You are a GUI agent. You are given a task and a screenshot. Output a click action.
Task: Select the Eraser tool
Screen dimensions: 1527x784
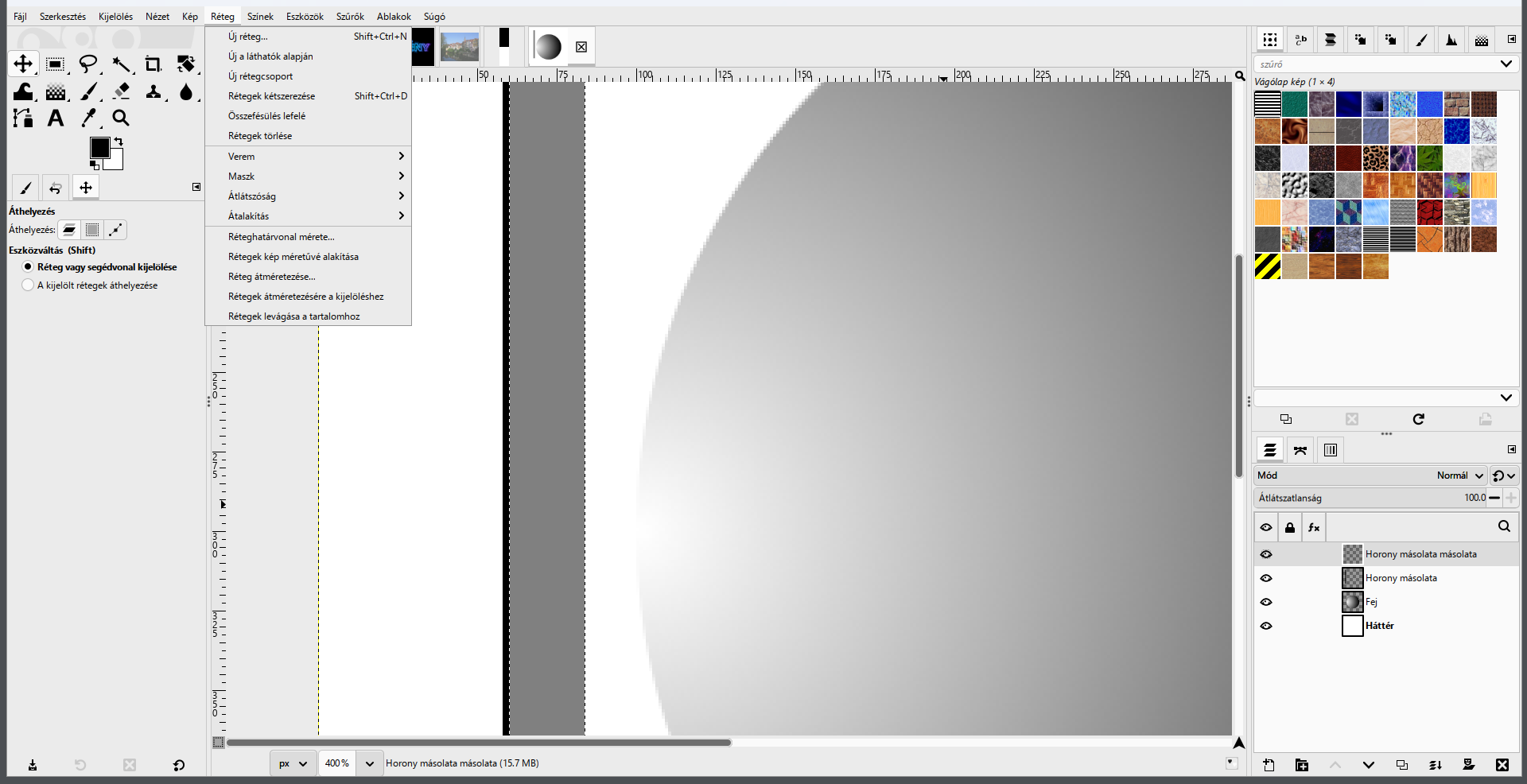coord(122,91)
